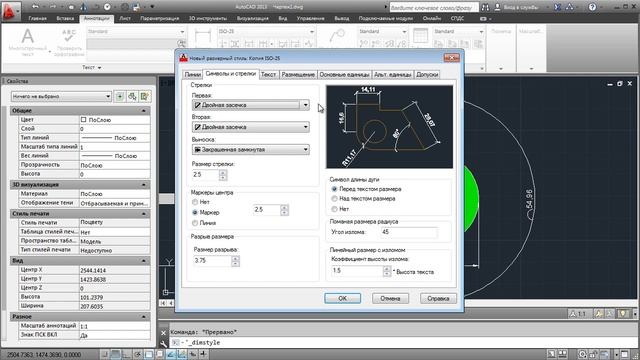Collapse the Общие properties section
640x360 pixels.
click(144, 111)
